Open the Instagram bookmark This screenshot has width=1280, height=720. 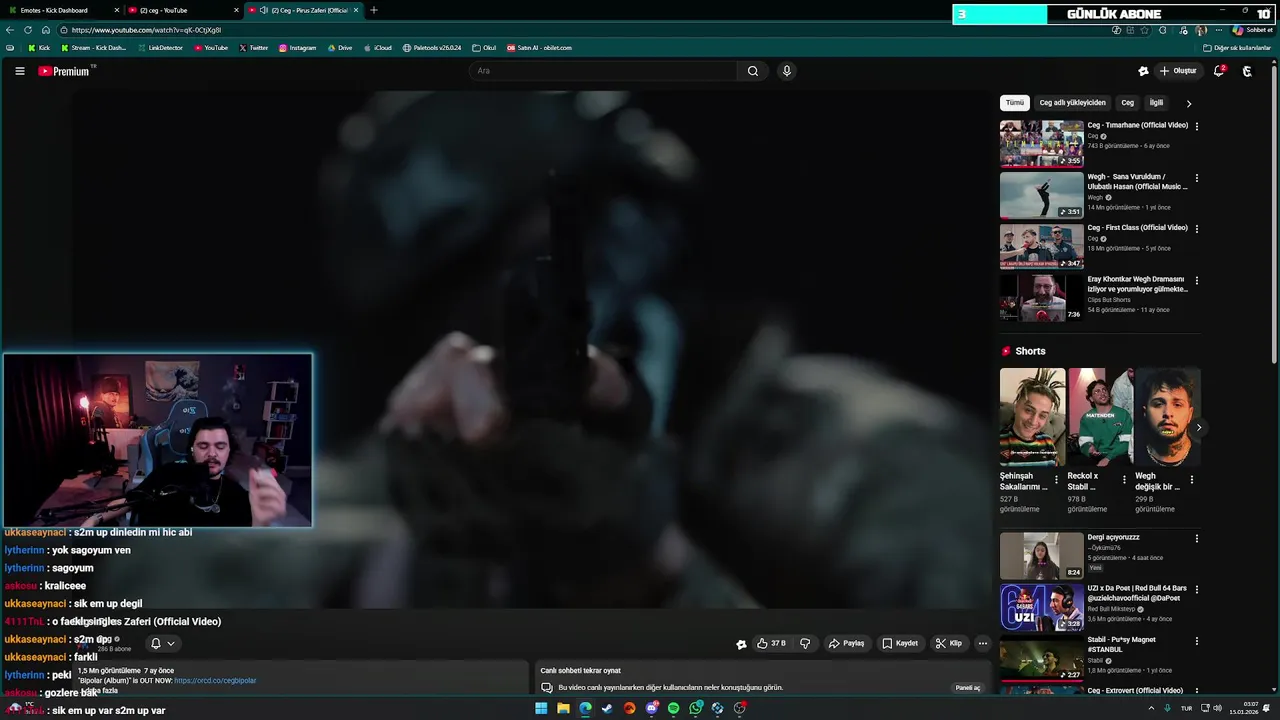[x=297, y=48]
